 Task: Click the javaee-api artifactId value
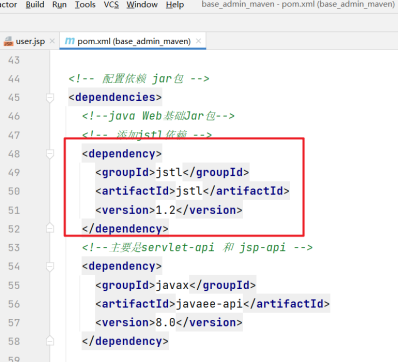click(209, 304)
